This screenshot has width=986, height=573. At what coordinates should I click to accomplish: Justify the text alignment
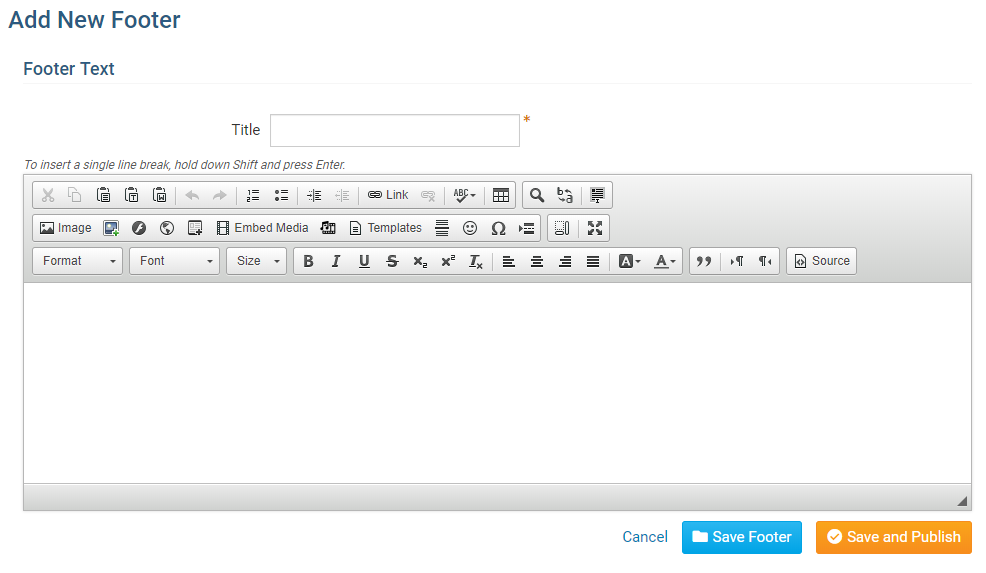(592, 261)
